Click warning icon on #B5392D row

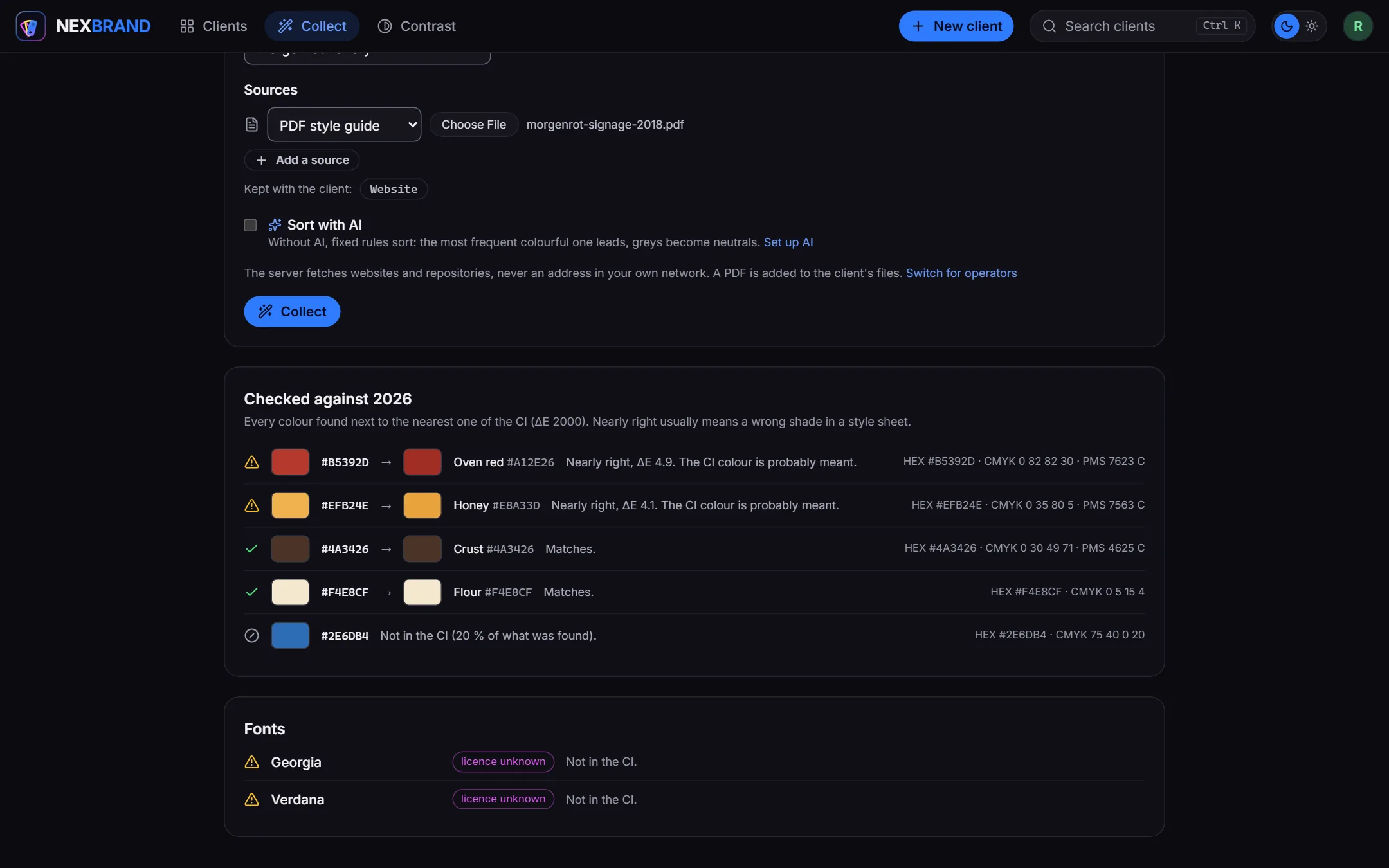pos(251,462)
